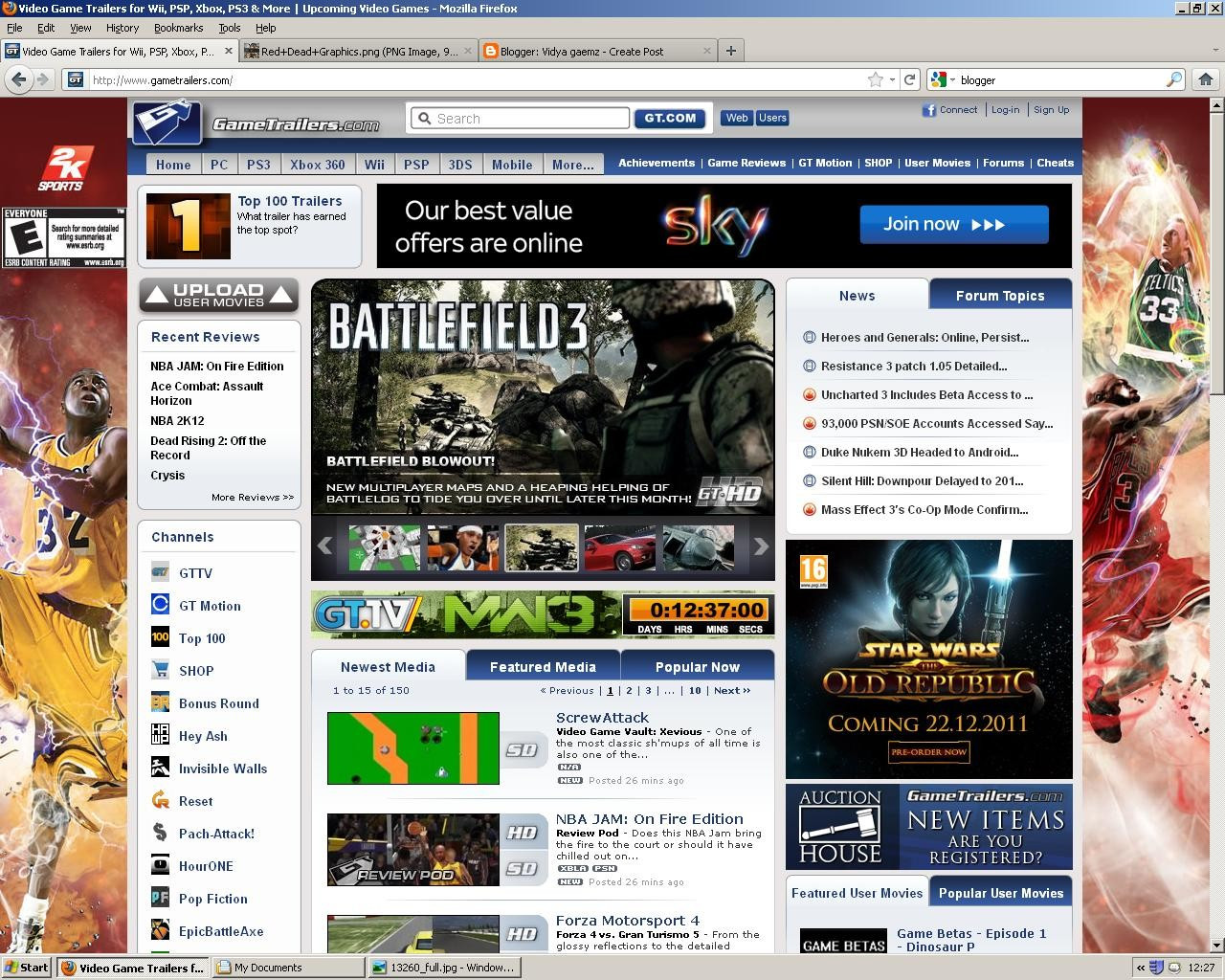Expand the More... platform menu
The image size is (1225, 980).
click(573, 165)
